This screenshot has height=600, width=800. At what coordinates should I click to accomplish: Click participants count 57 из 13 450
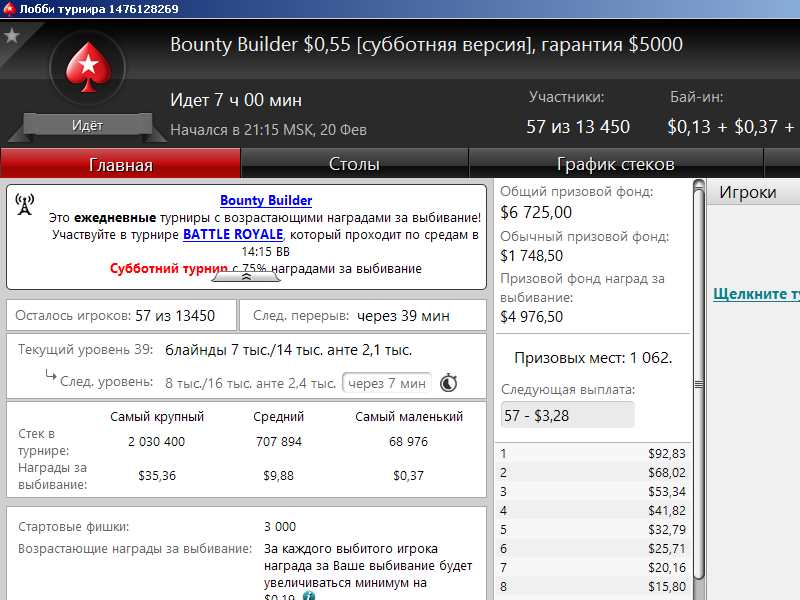(x=578, y=127)
